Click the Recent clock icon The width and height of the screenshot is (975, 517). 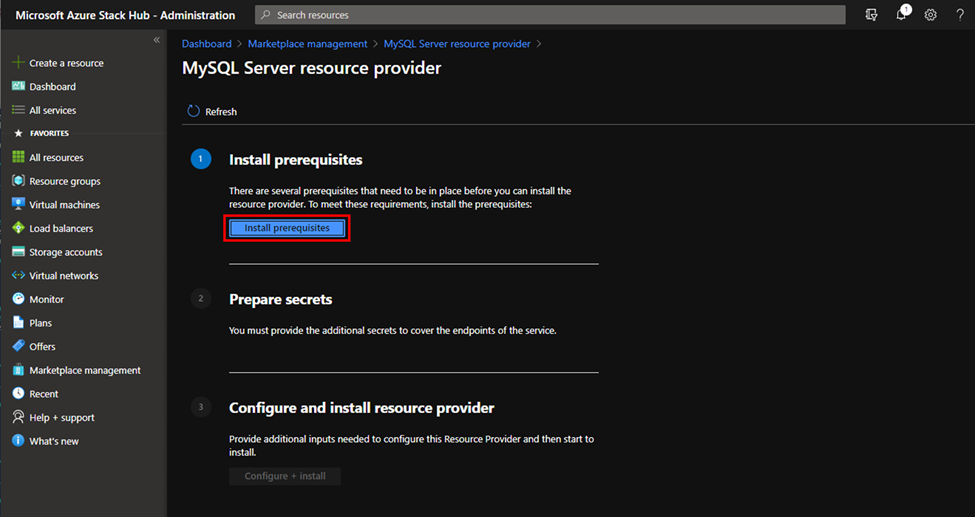point(19,394)
